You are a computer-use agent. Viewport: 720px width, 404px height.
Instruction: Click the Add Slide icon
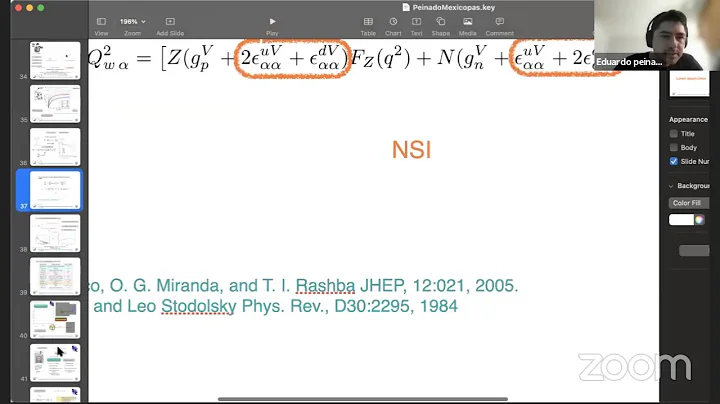pyautogui.click(x=170, y=22)
